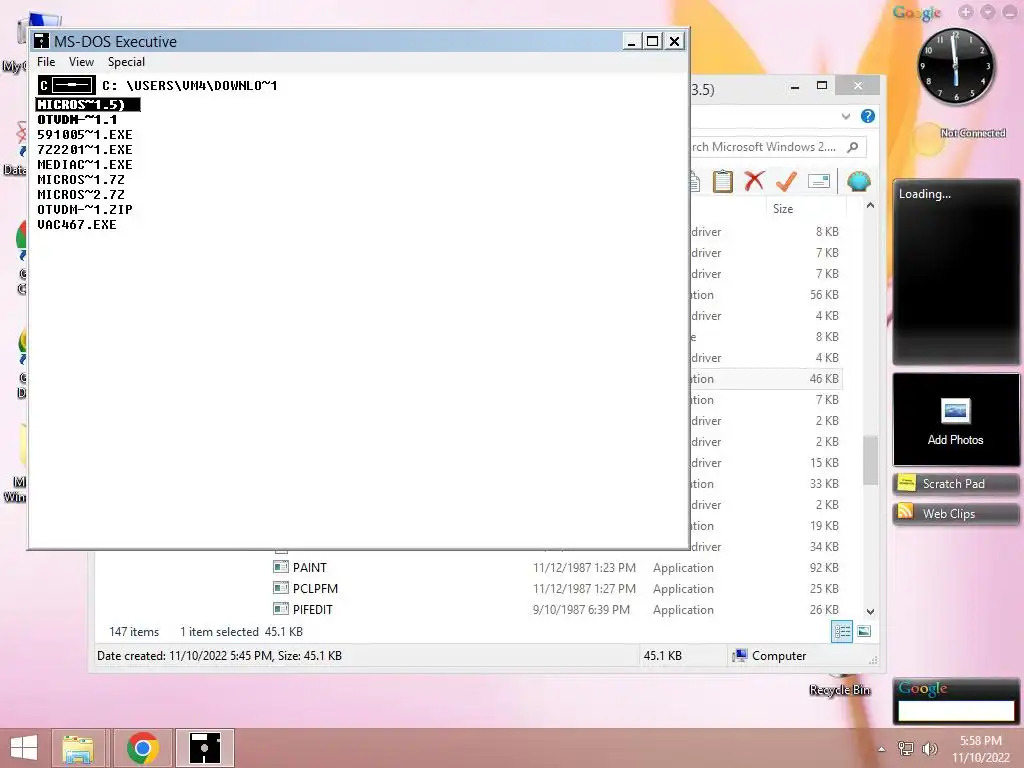Click the Computer icon in Explorer status bar
Screen dimensions: 1024x768
(739, 655)
